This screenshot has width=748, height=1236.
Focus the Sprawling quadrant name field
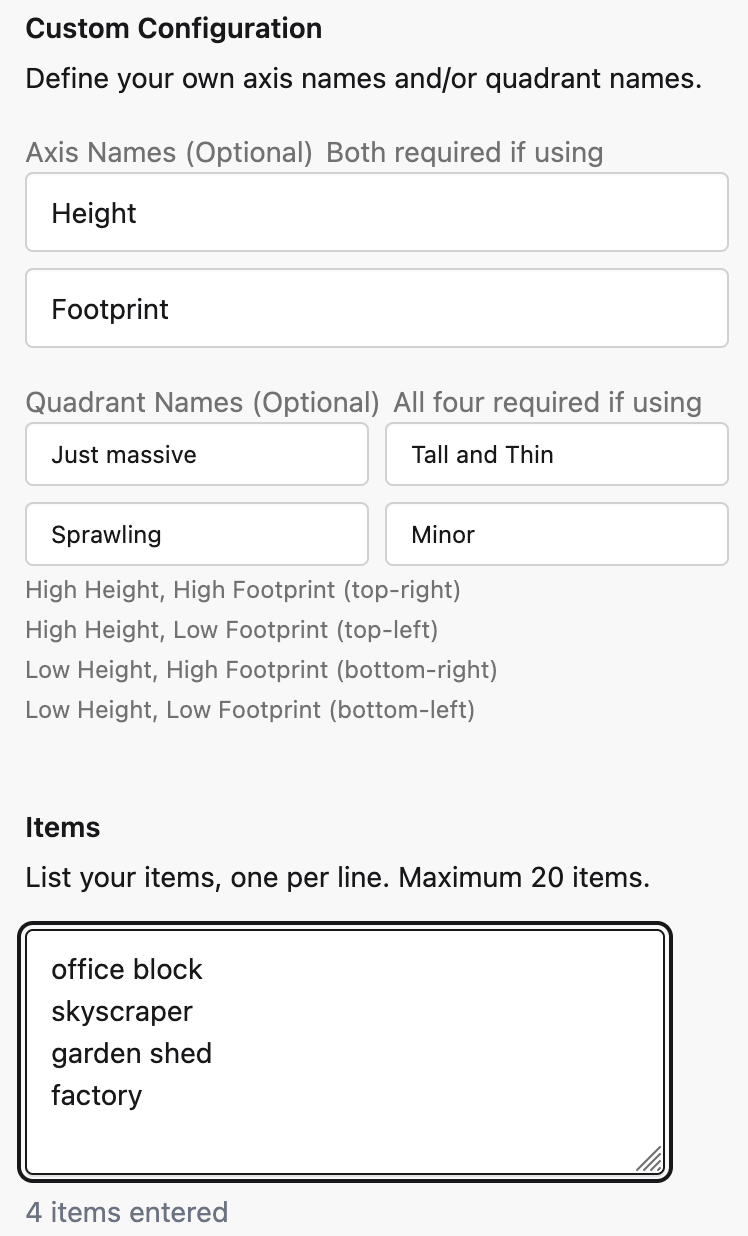(197, 535)
